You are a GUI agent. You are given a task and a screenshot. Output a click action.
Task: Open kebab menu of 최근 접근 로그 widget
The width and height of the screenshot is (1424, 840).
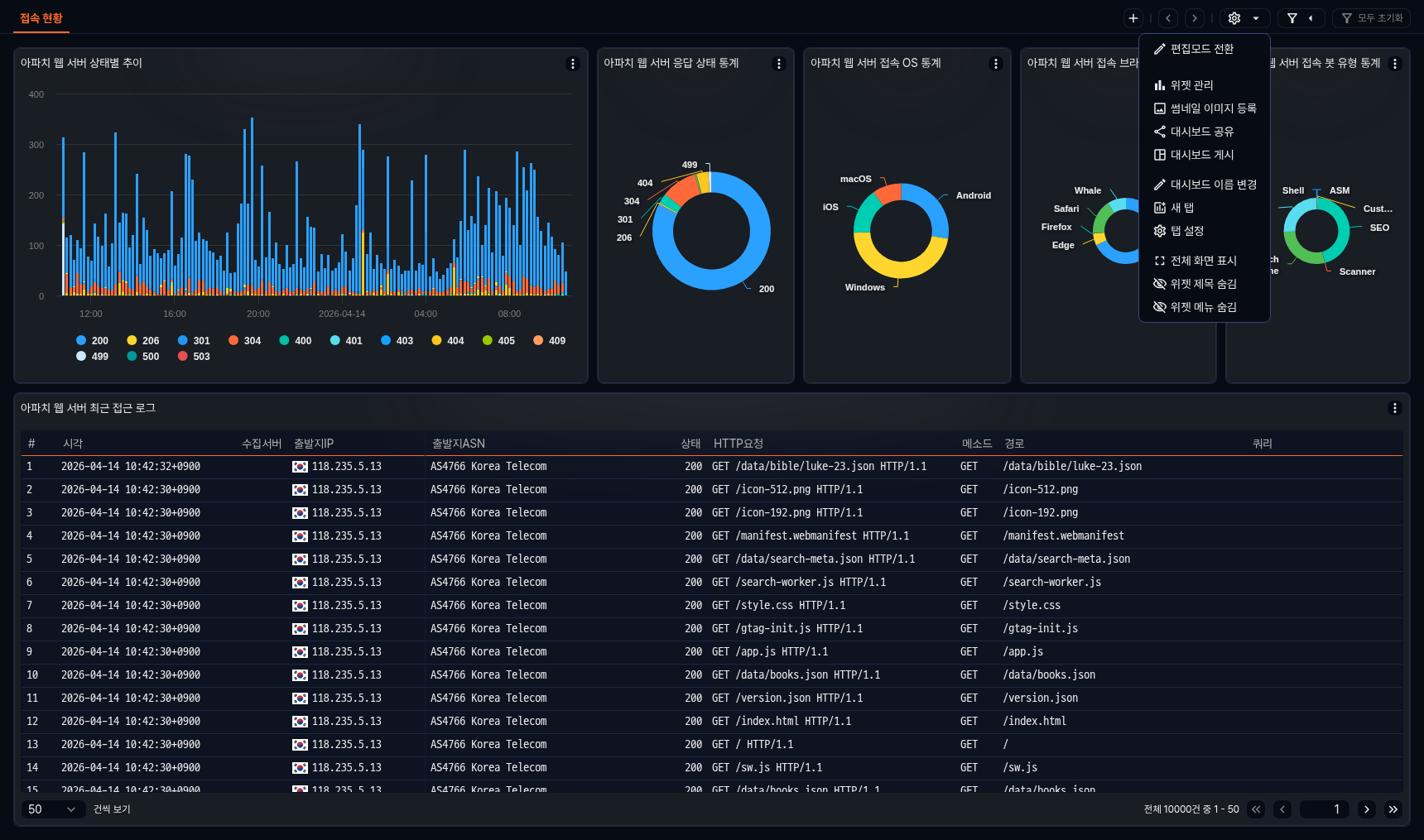tap(1394, 408)
